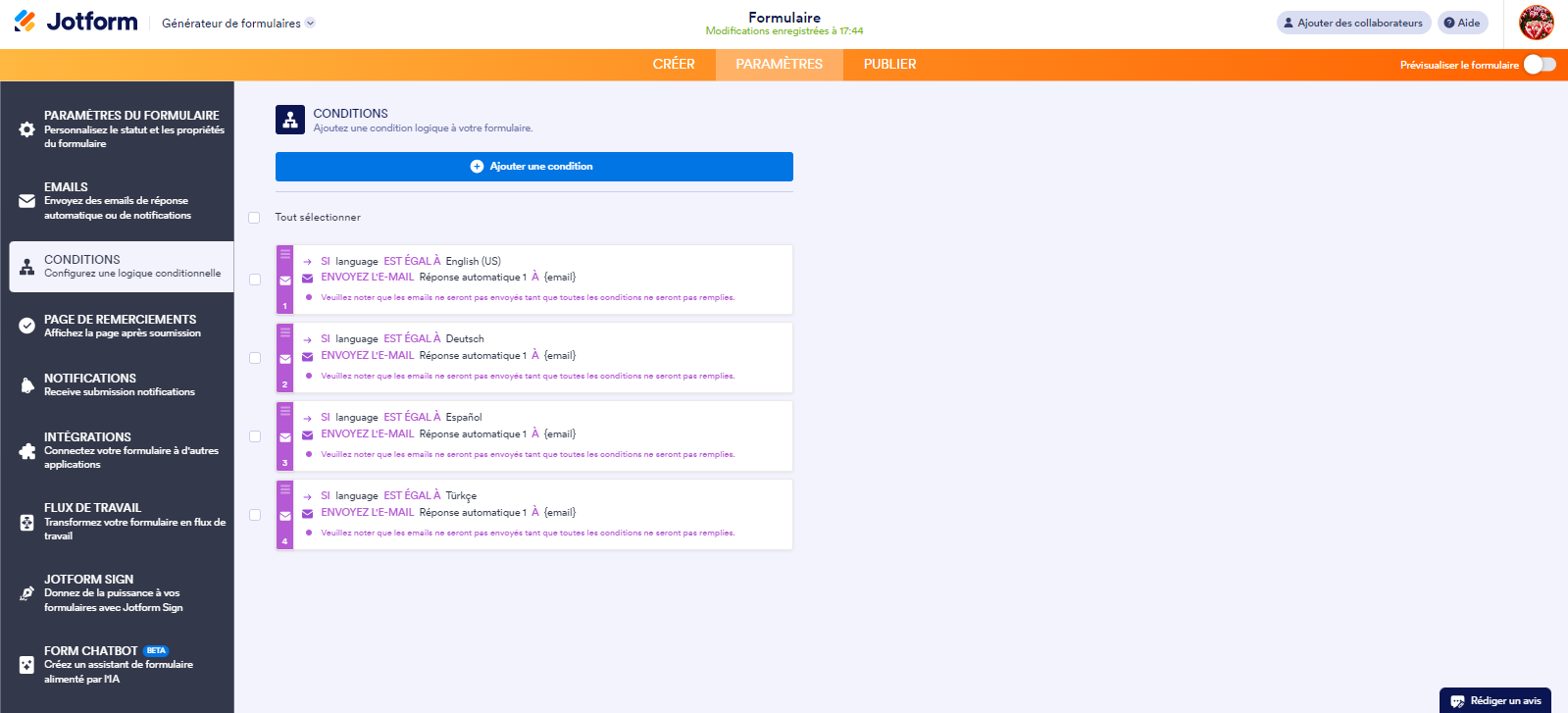Click the Conditions header icon
The image size is (1568, 713).
pyautogui.click(x=290, y=120)
